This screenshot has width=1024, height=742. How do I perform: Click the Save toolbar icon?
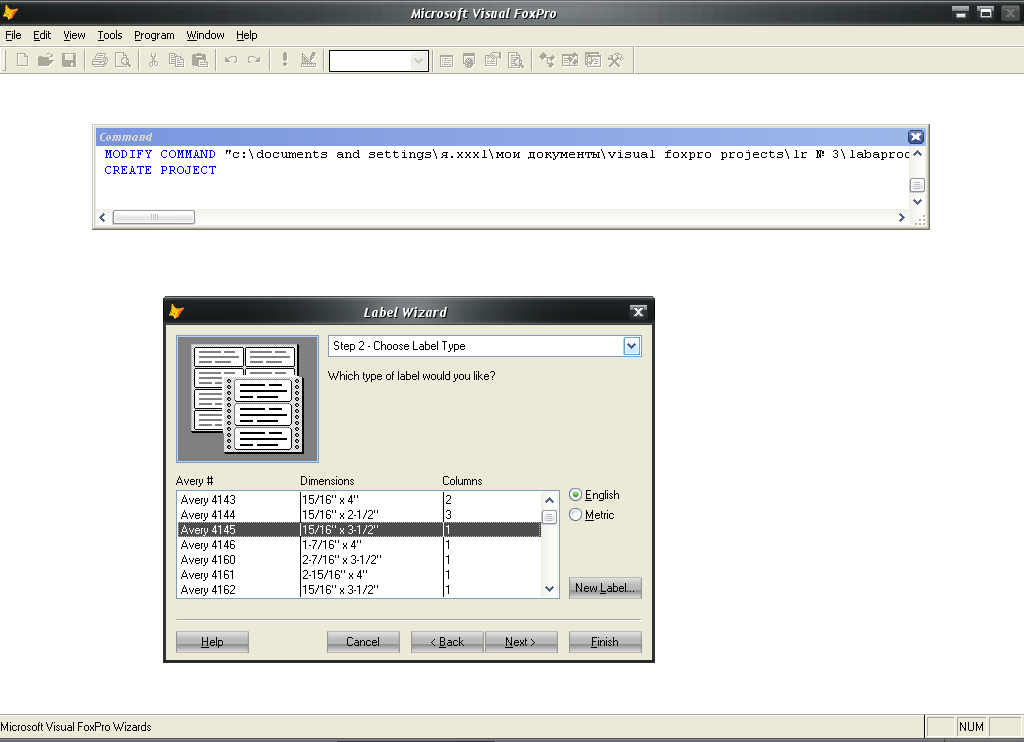click(69, 61)
